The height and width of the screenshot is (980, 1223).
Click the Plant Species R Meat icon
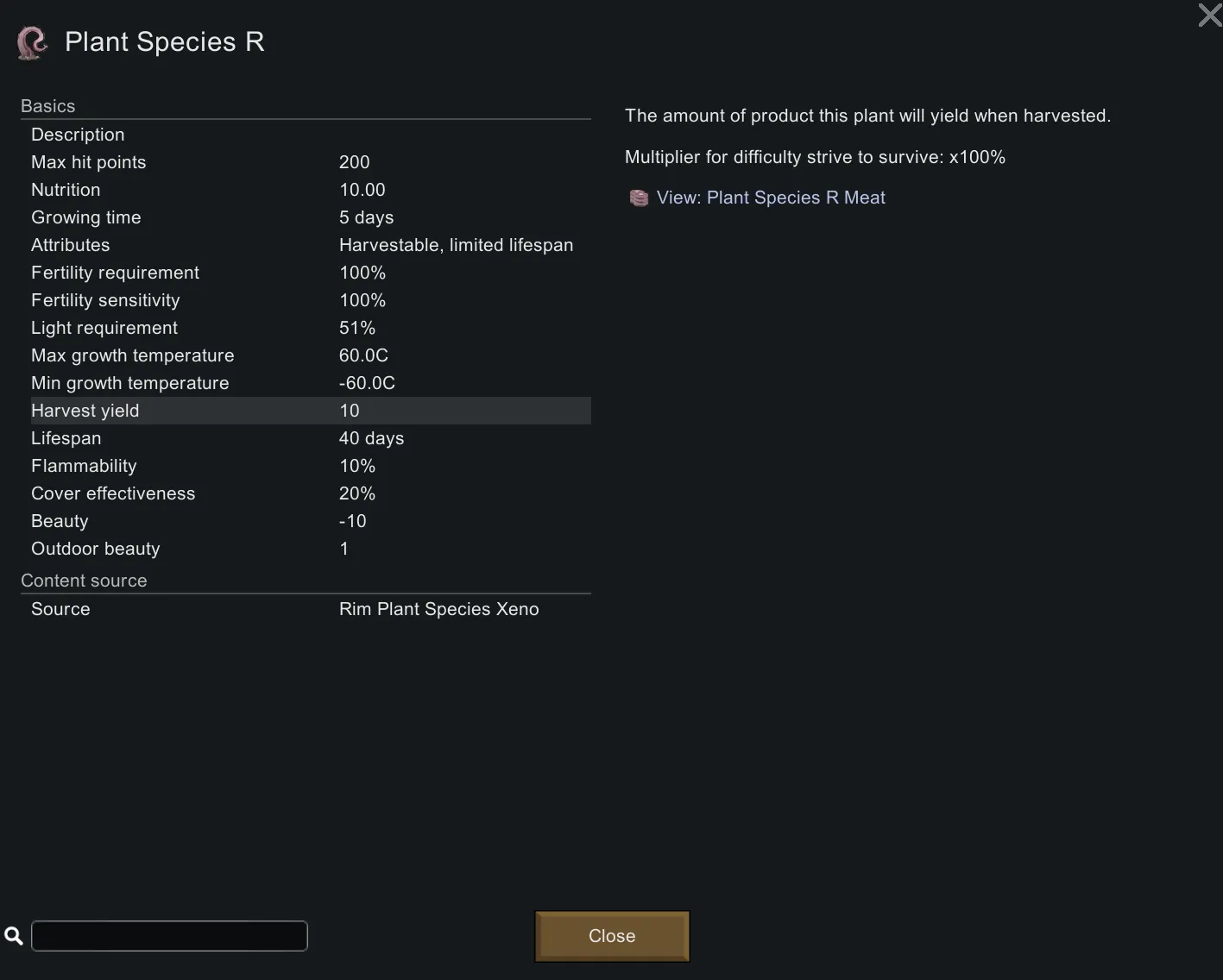tap(639, 198)
